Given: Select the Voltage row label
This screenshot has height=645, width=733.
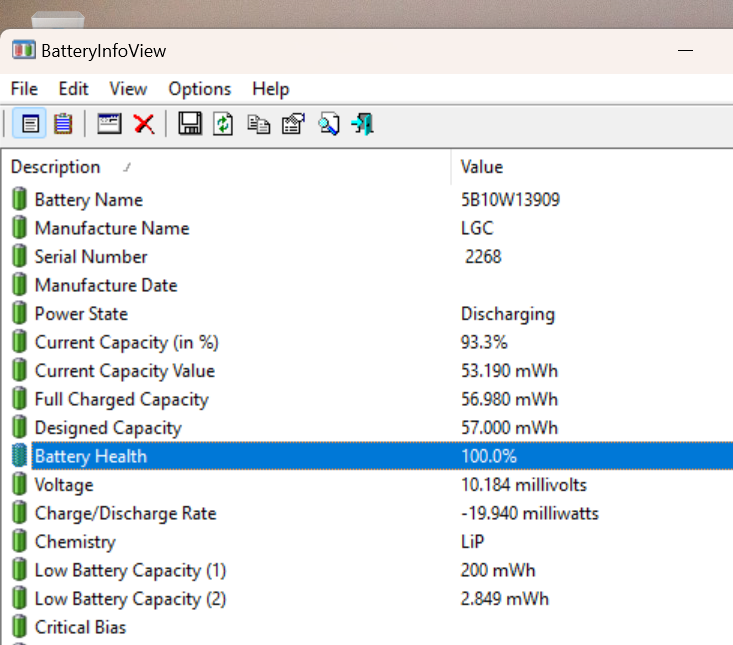Looking at the screenshot, I should pyautogui.click(x=64, y=485).
